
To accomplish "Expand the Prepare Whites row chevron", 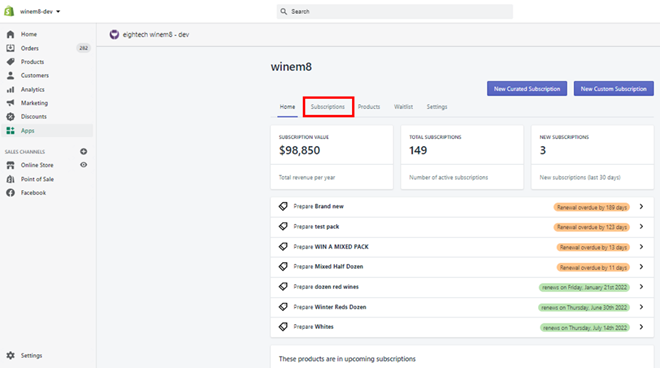I will click(641, 327).
